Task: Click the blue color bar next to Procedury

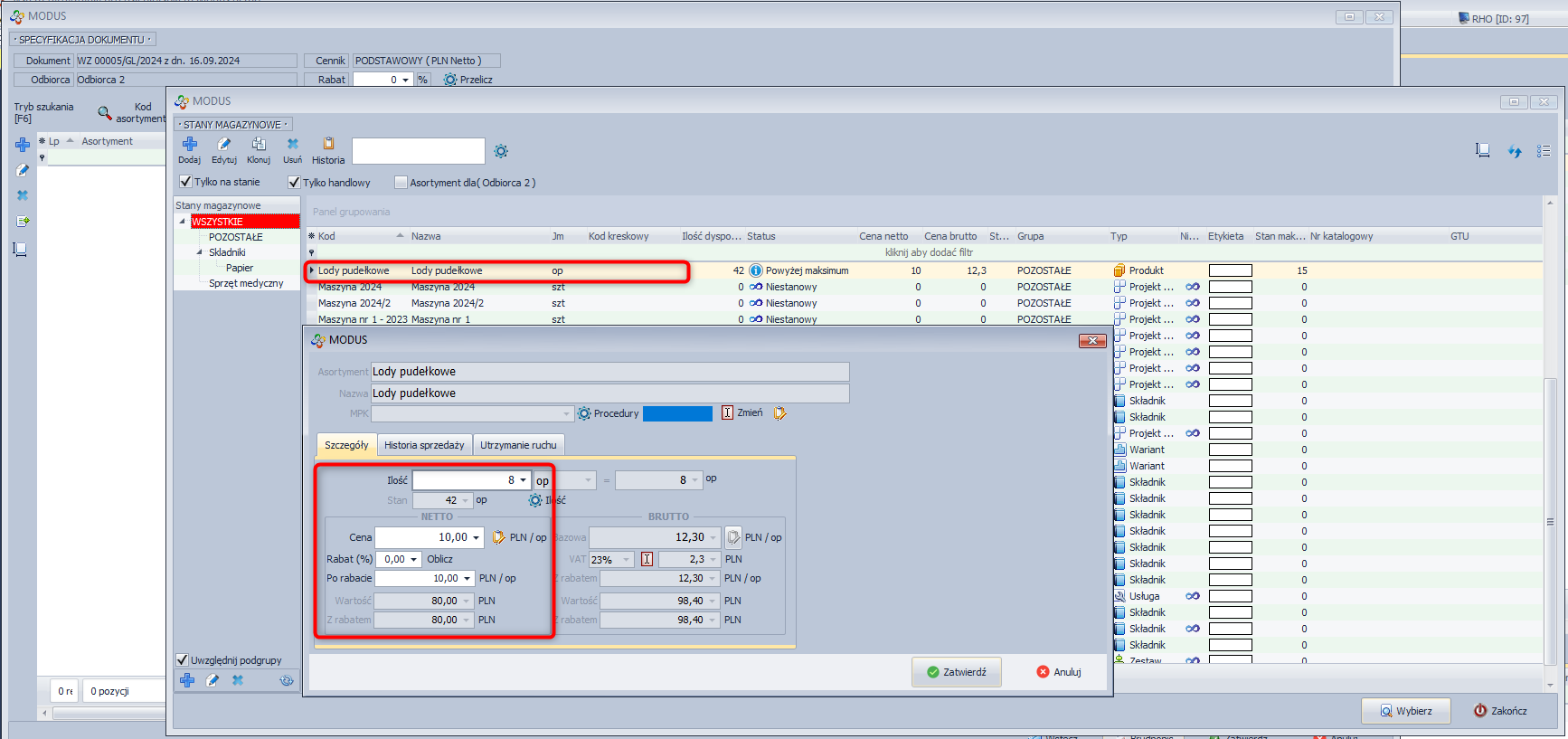Action: [677, 413]
